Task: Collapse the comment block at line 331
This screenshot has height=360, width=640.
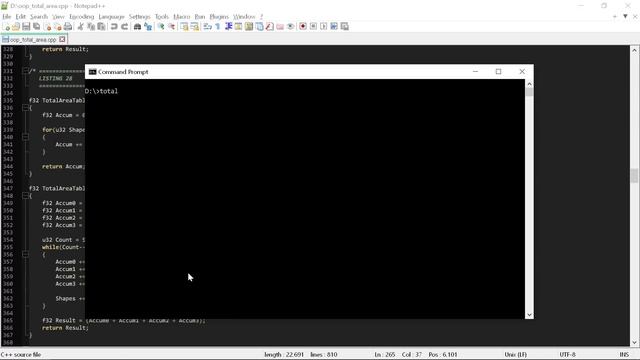Action: (25, 71)
